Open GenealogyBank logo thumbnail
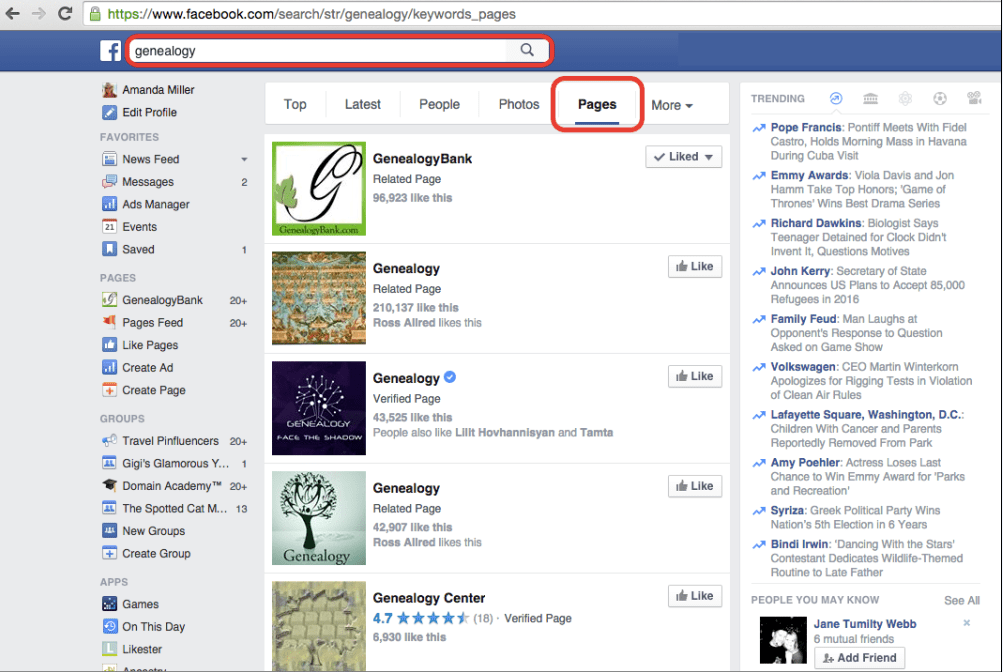 pos(319,189)
